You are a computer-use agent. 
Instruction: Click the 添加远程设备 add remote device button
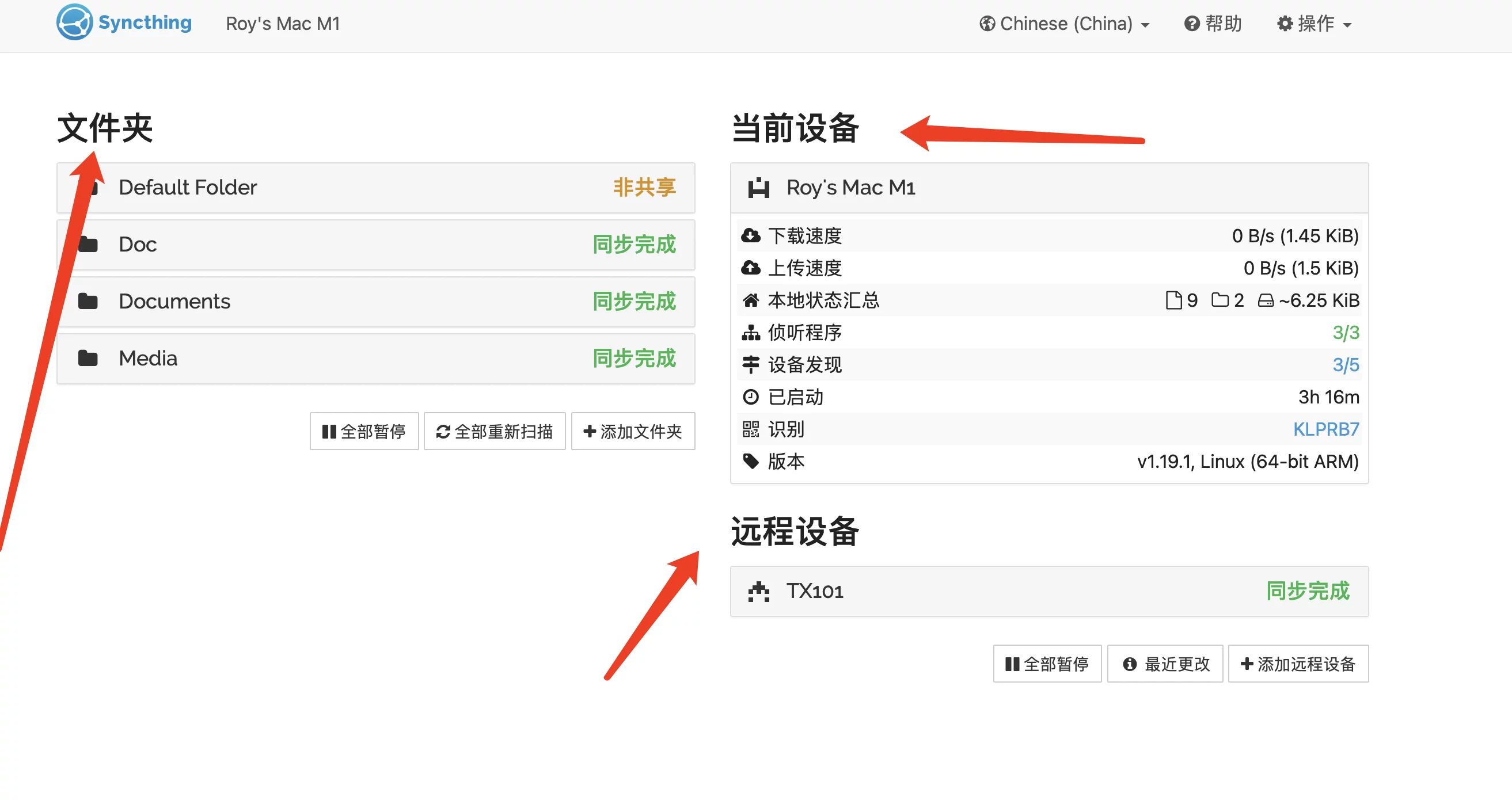coord(1298,664)
